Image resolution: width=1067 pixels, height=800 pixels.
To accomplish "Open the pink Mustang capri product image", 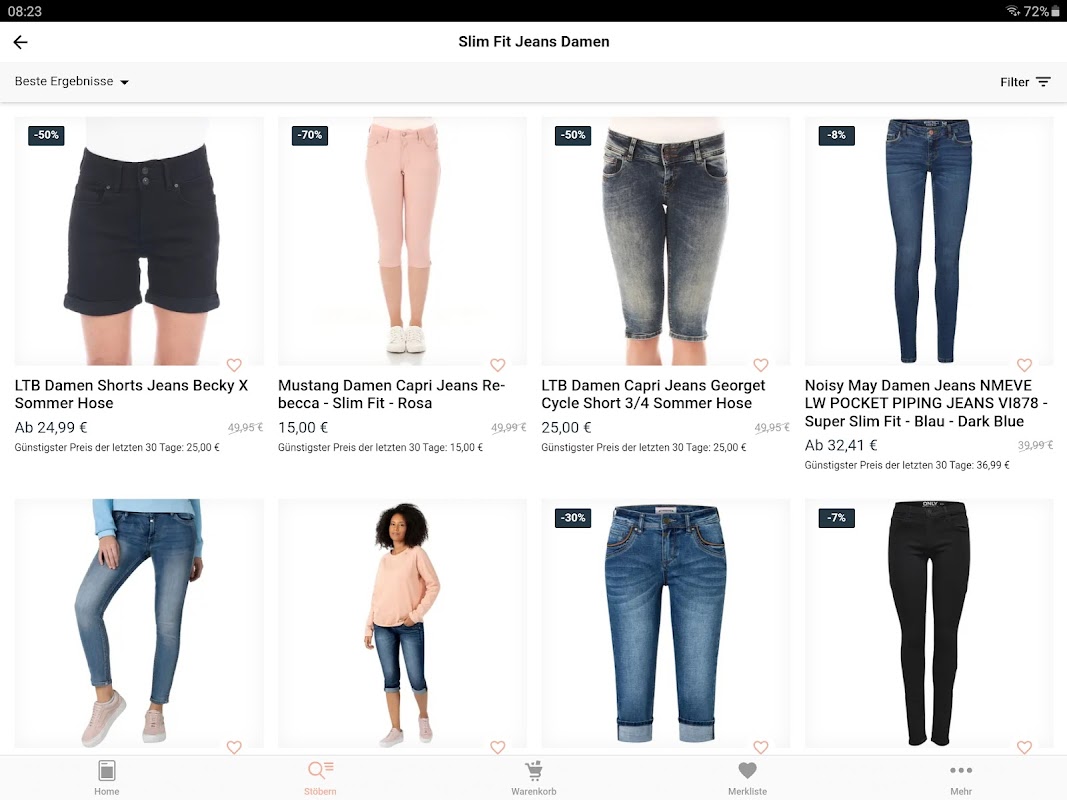I will [x=402, y=241].
